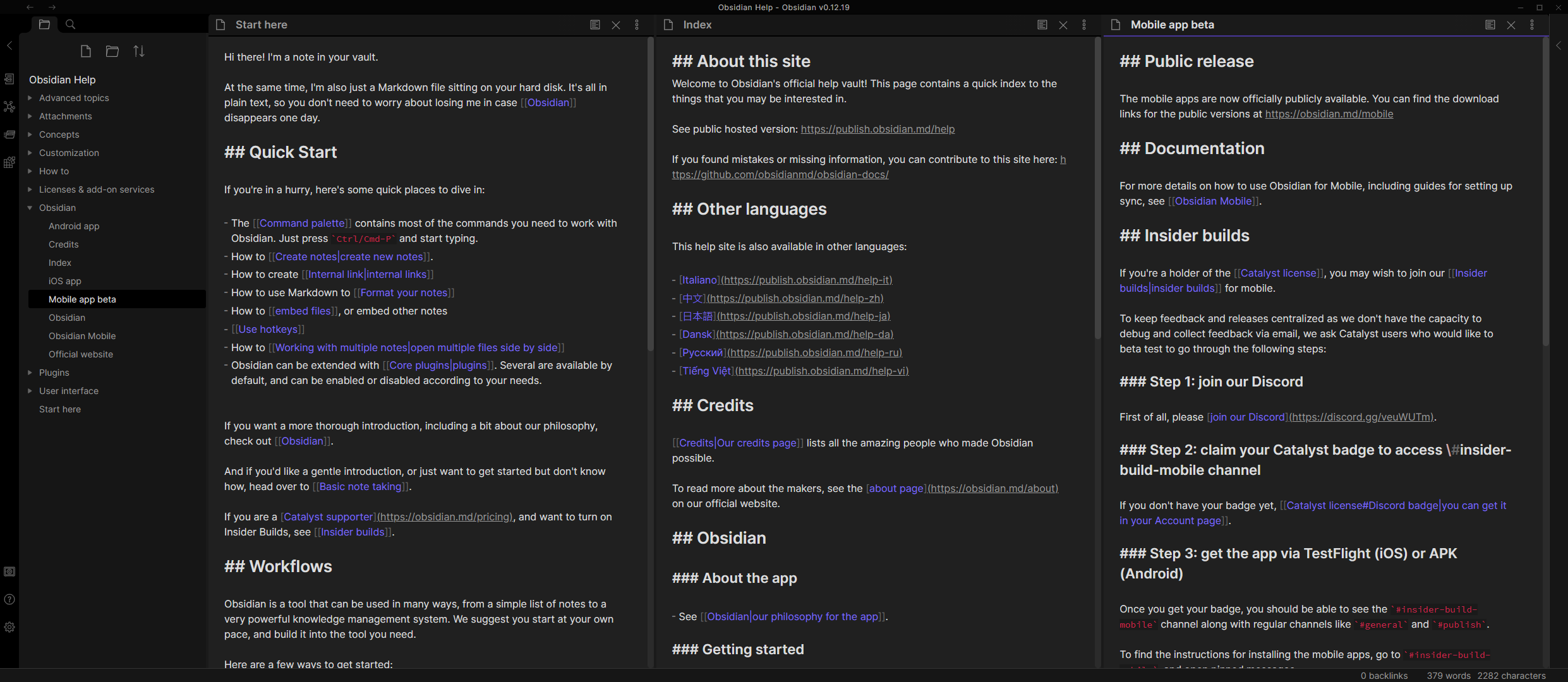Collapse the right sidebar arrow
The height and width of the screenshot is (682, 1568).
[x=1559, y=45]
